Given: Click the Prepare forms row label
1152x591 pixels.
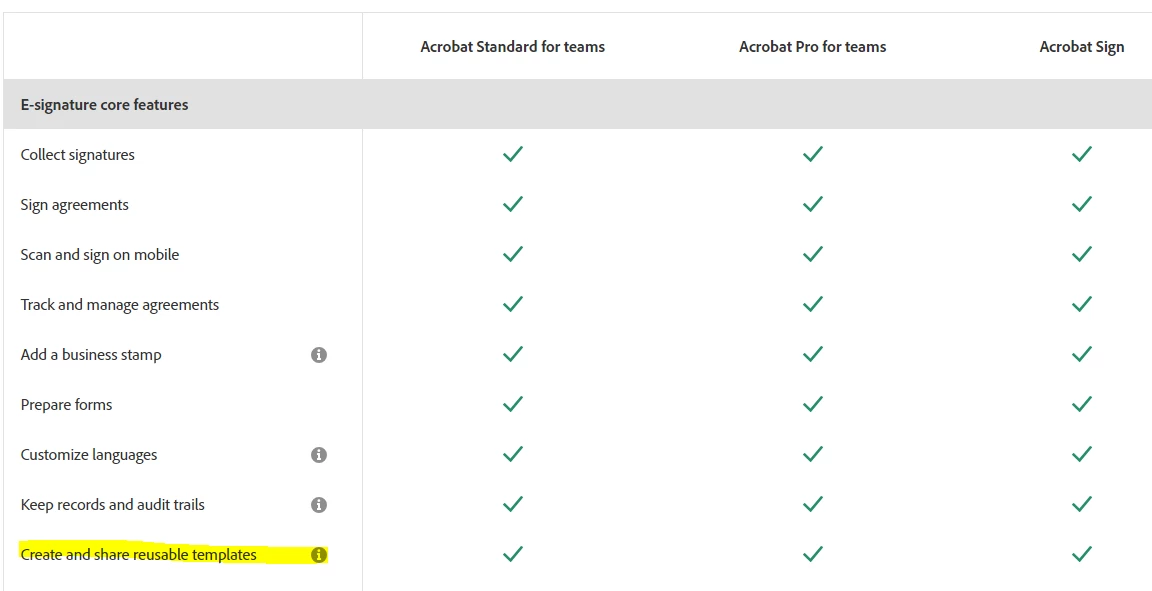Looking at the screenshot, I should click(x=66, y=405).
